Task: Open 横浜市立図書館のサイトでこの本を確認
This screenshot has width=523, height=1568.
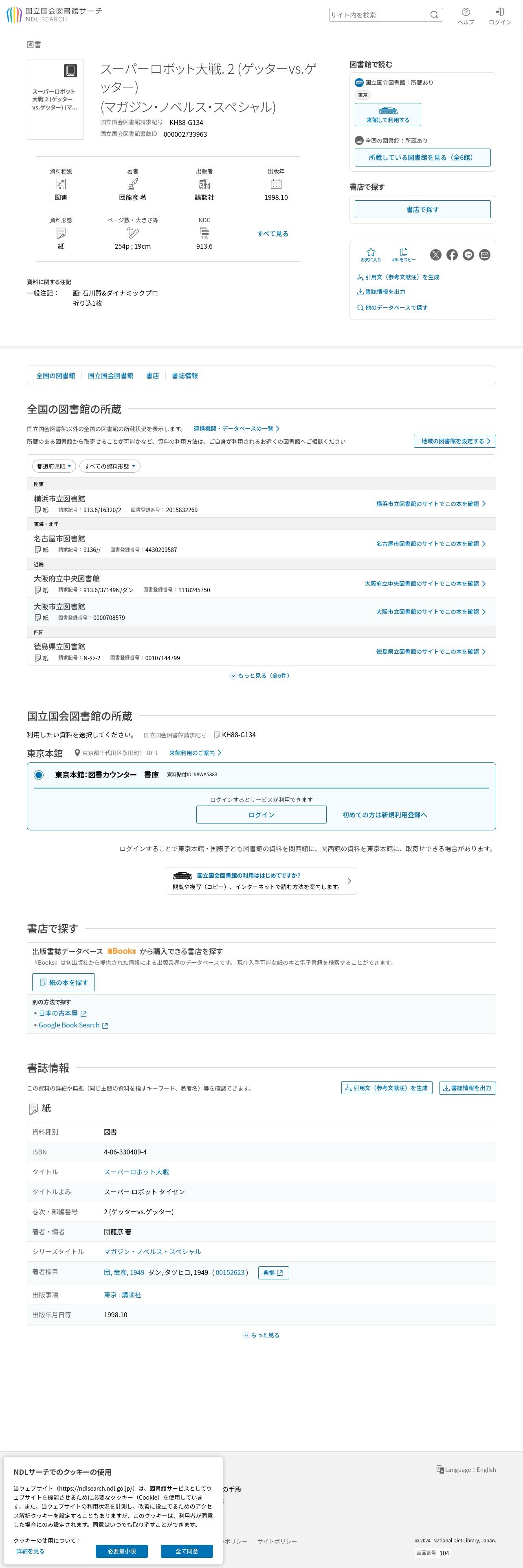Action: 431,504
